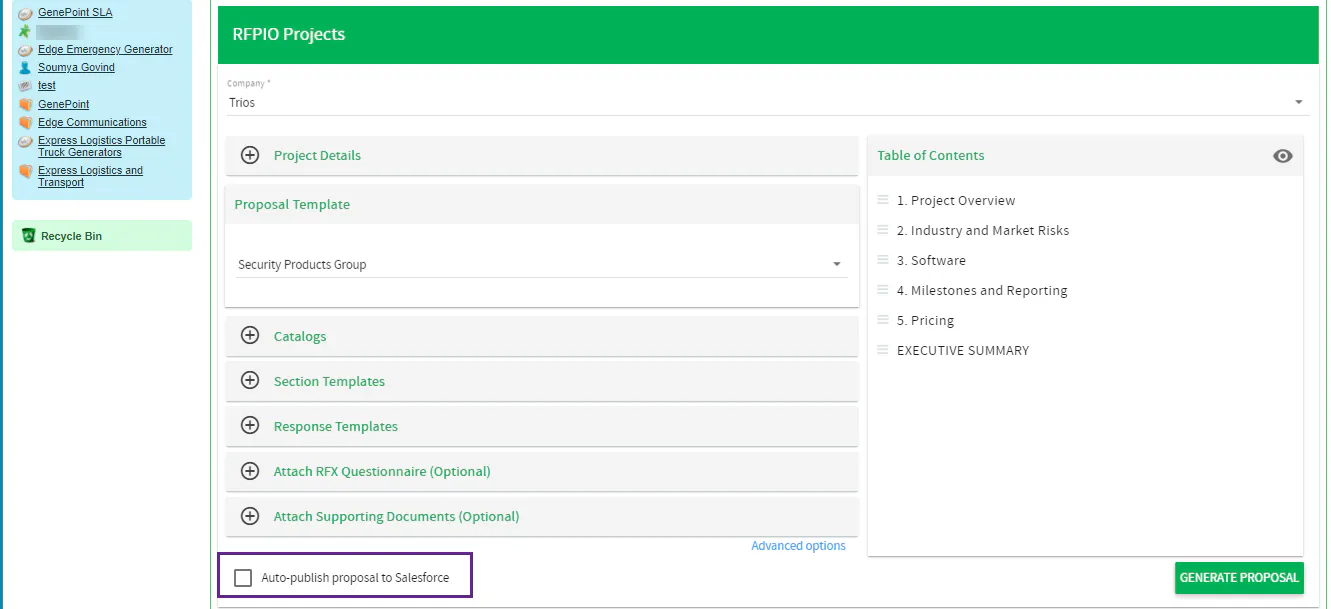Click the GENERATE PROPOSAL button
1331x609 pixels.
pyautogui.click(x=1239, y=577)
